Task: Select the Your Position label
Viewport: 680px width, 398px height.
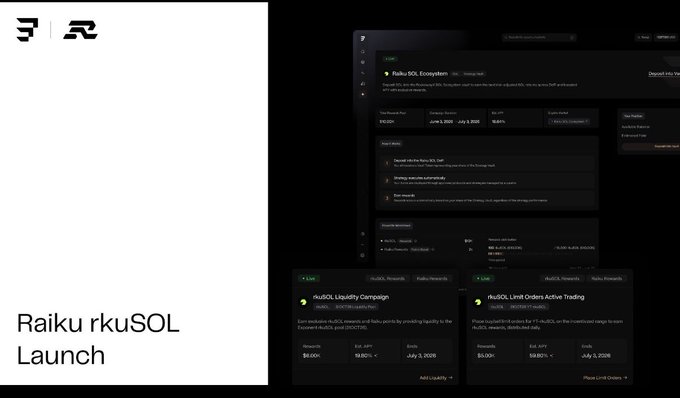Action: (x=633, y=116)
